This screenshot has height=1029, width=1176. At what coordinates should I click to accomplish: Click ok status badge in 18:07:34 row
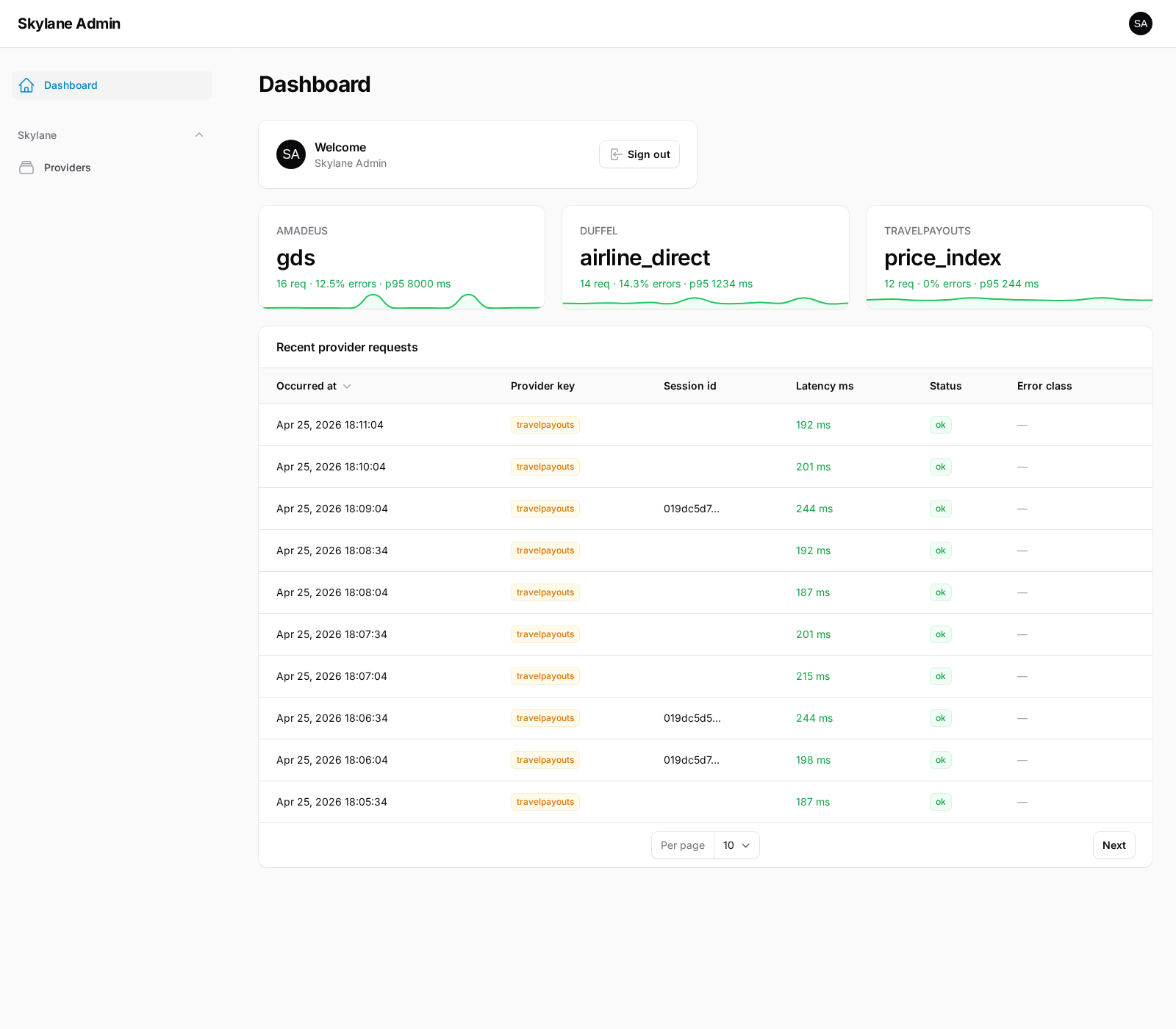[941, 634]
